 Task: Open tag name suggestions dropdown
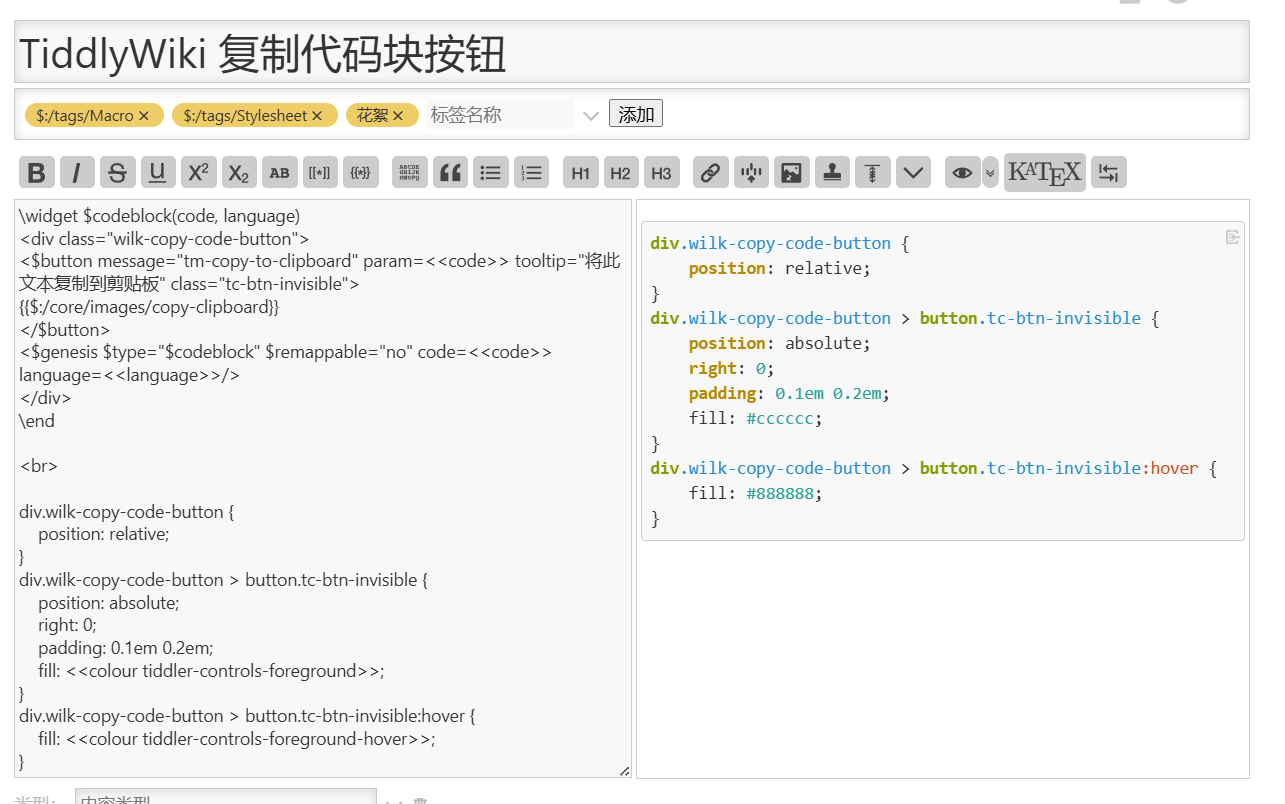pos(591,116)
